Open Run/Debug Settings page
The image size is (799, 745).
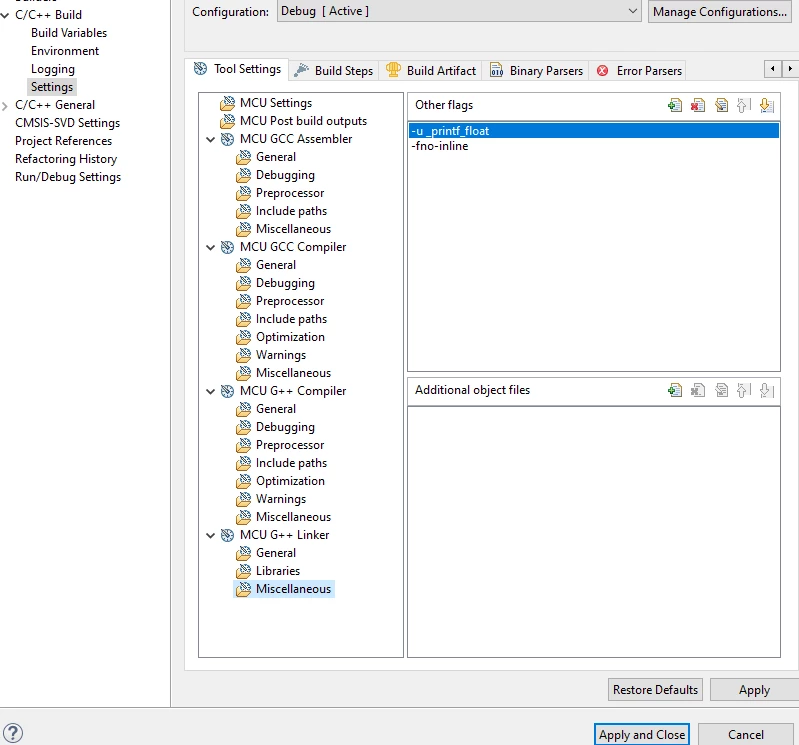pos(68,177)
